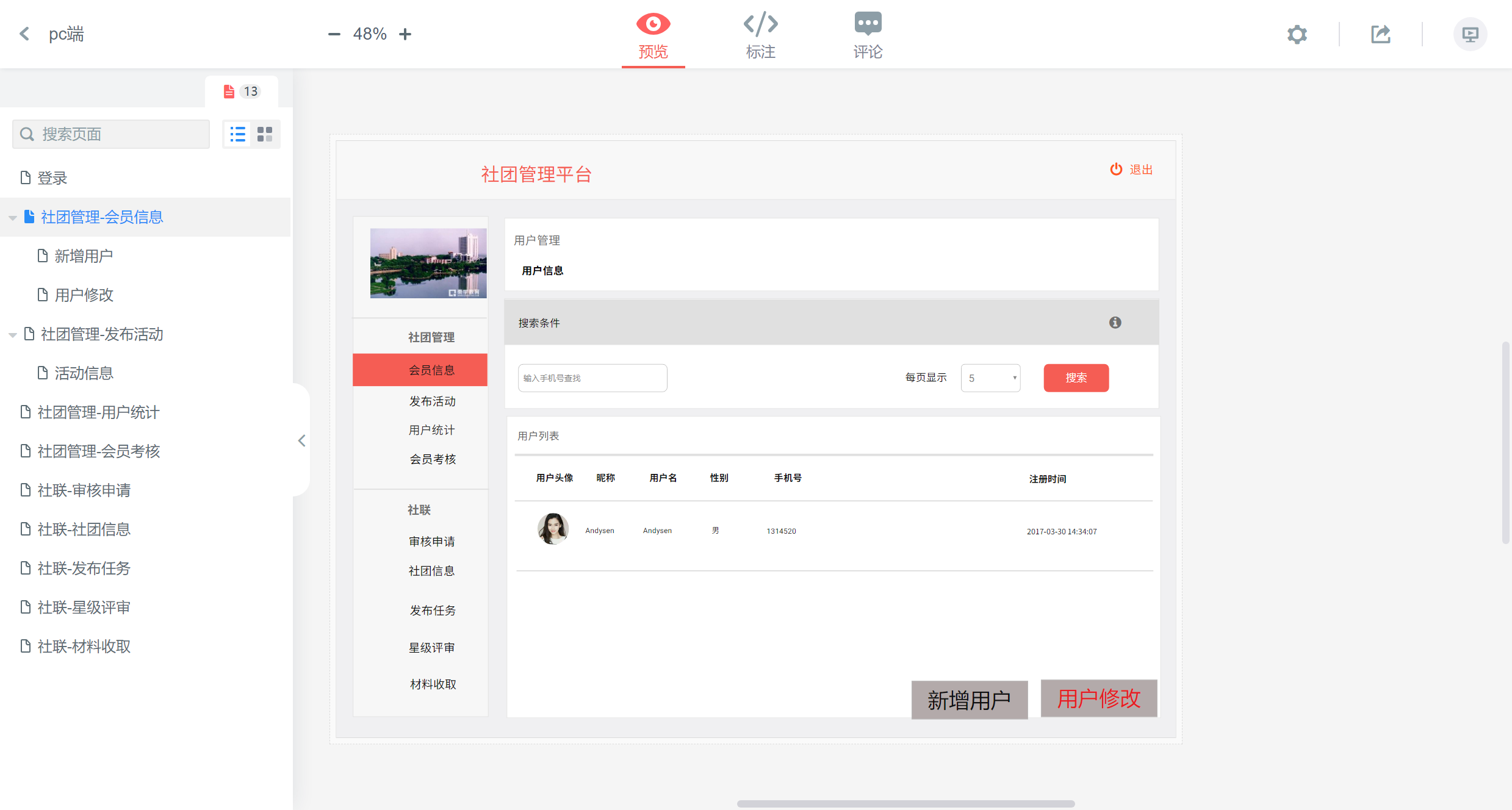Open settings gear icon
This screenshot has width=1512, height=810.
(x=1297, y=34)
